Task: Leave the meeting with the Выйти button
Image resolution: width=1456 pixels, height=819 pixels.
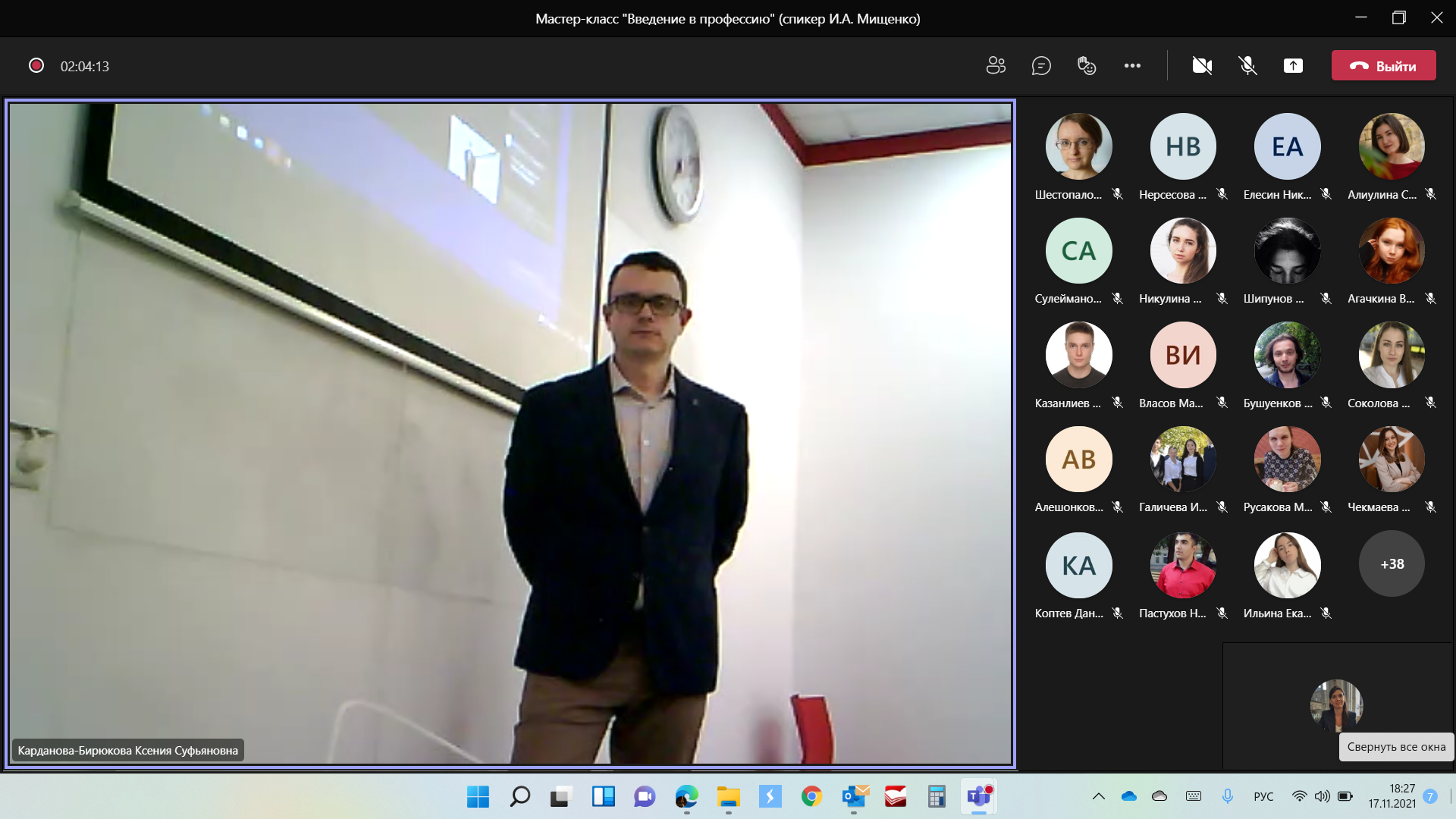Action: click(x=1383, y=66)
